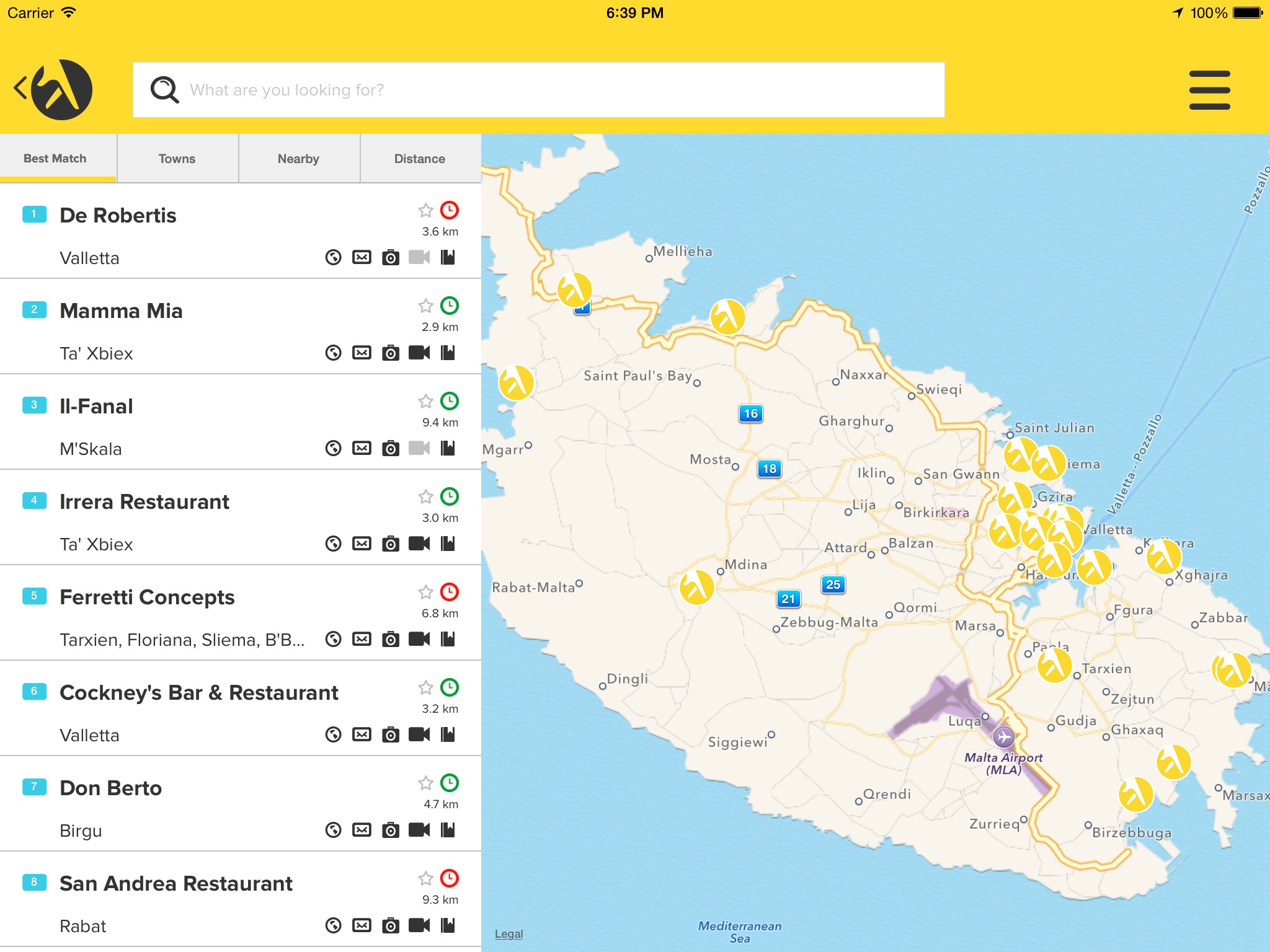Email De Robertis via envelope icon
The width and height of the screenshot is (1270, 952).
click(x=362, y=257)
